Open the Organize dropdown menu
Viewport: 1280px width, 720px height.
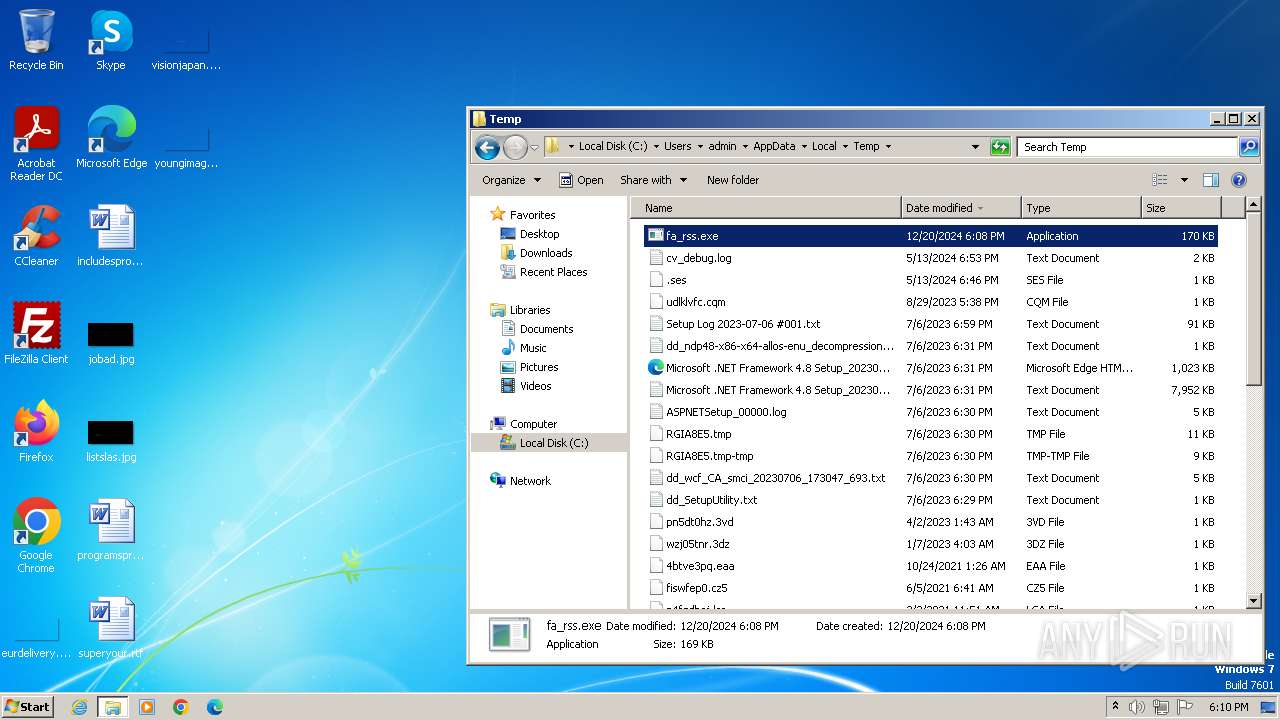pyautogui.click(x=511, y=180)
